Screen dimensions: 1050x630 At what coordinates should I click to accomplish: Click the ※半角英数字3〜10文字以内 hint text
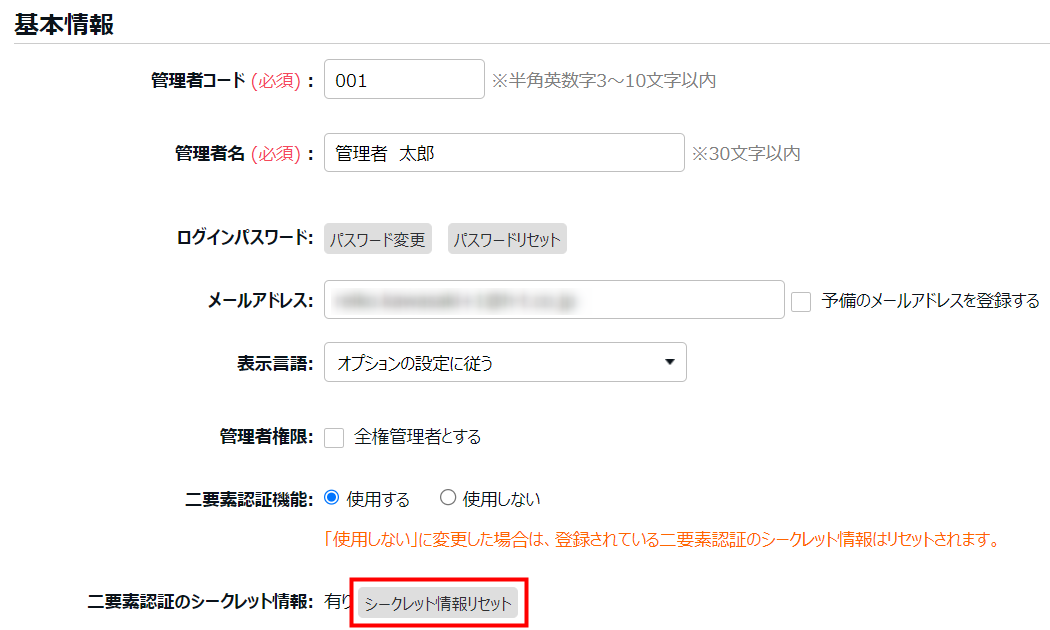coord(604,81)
